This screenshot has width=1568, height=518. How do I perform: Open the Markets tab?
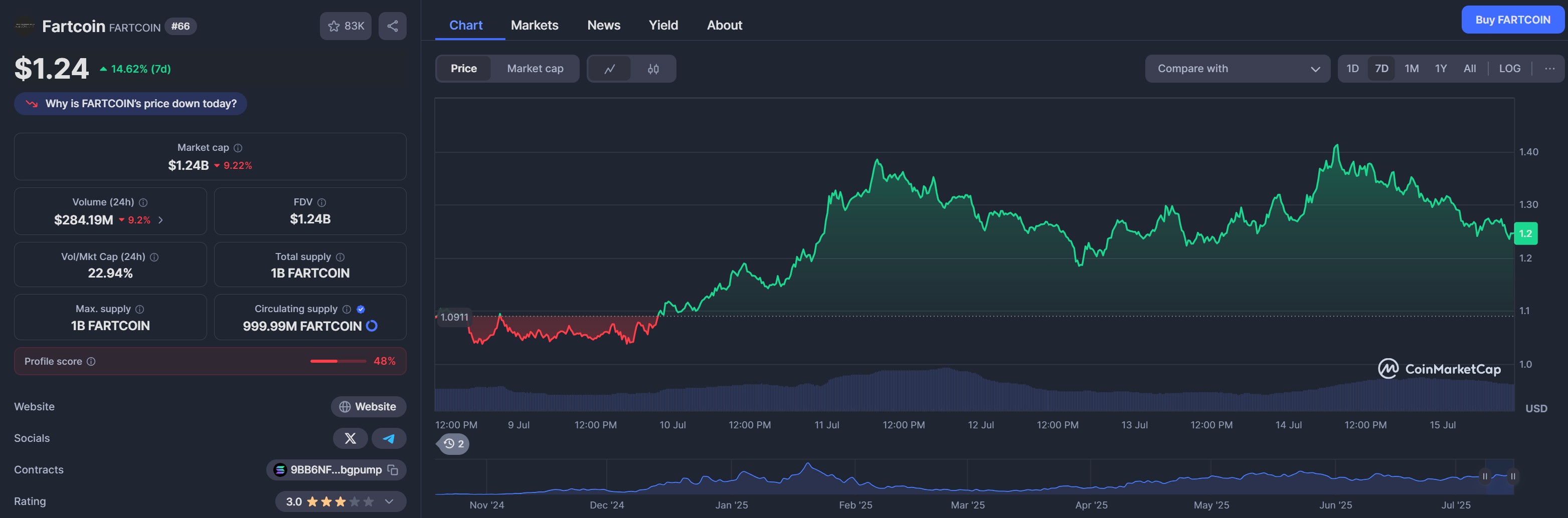click(x=535, y=25)
